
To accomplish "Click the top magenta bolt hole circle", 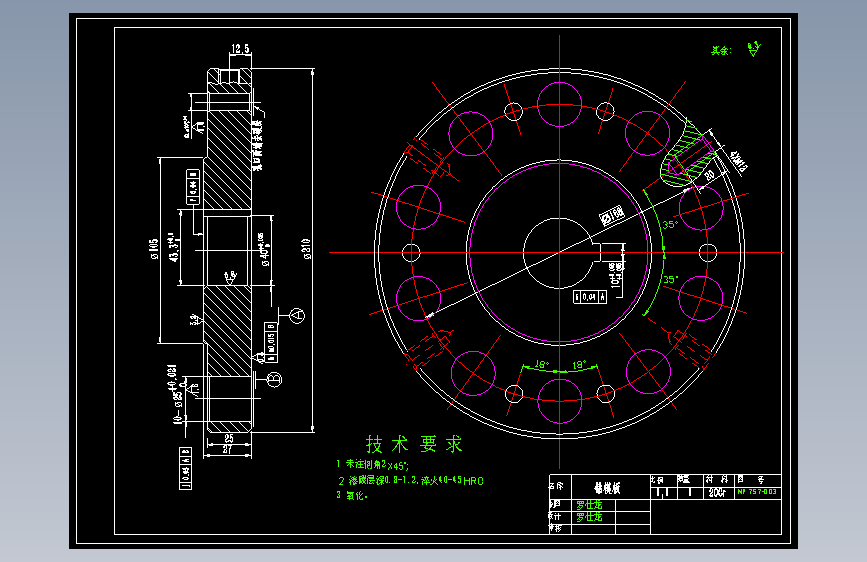I will point(559,104).
